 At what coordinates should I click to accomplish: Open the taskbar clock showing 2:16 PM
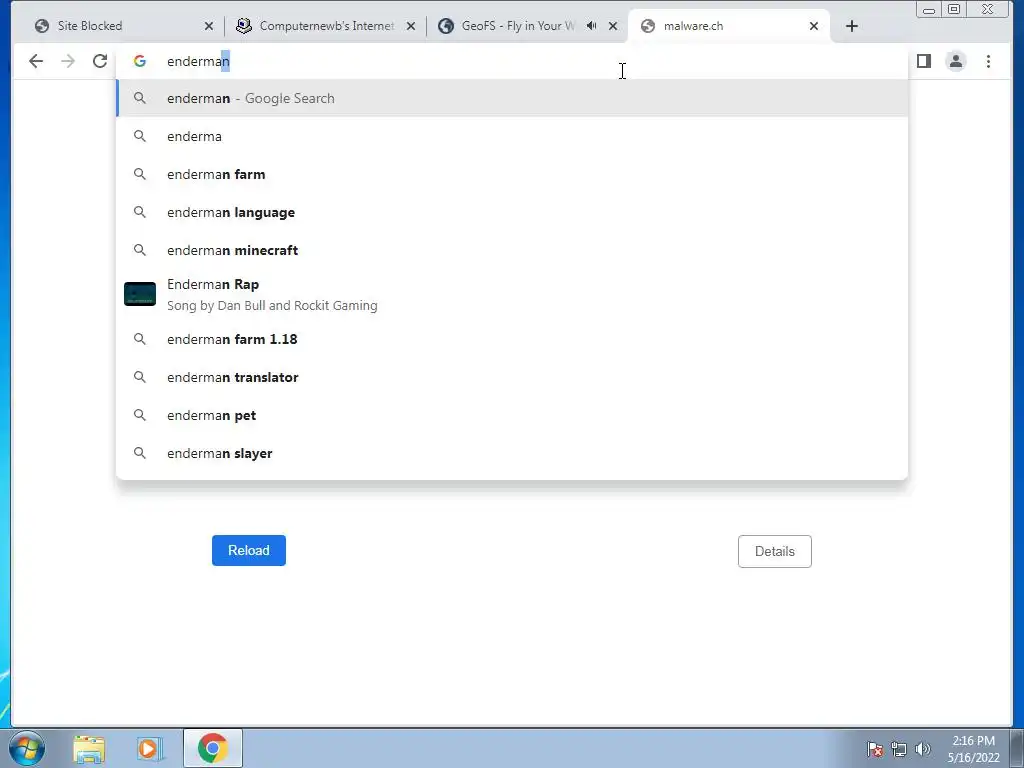973,748
